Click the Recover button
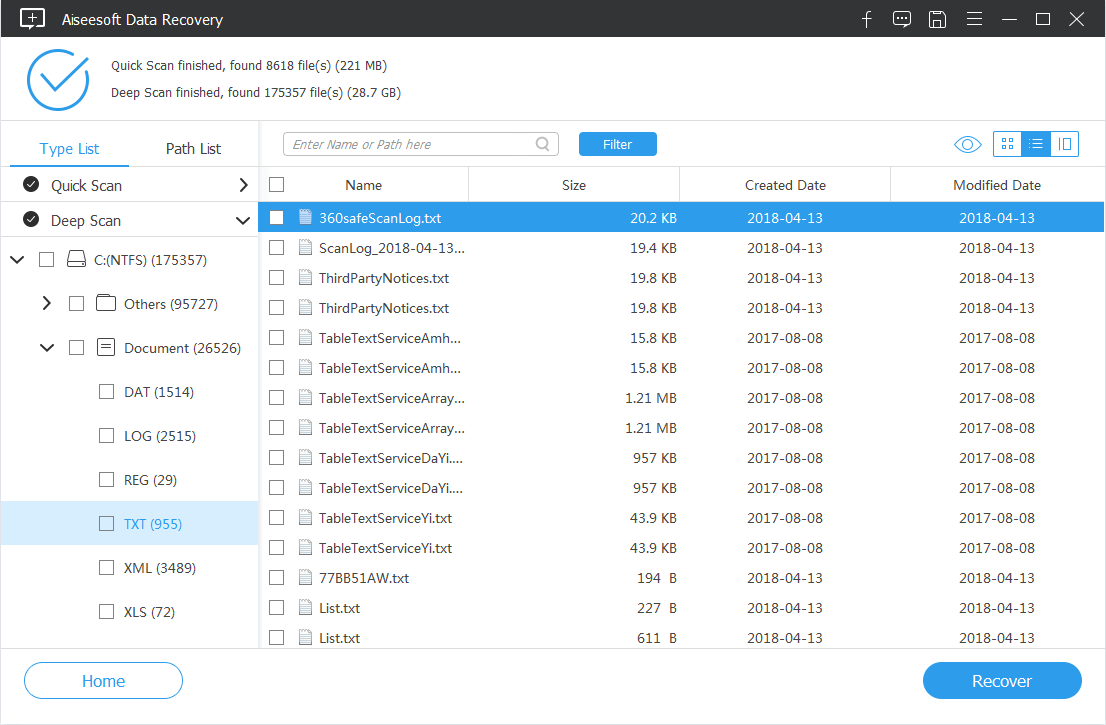Image resolution: width=1106 pixels, height=725 pixels. pos(1001,681)
